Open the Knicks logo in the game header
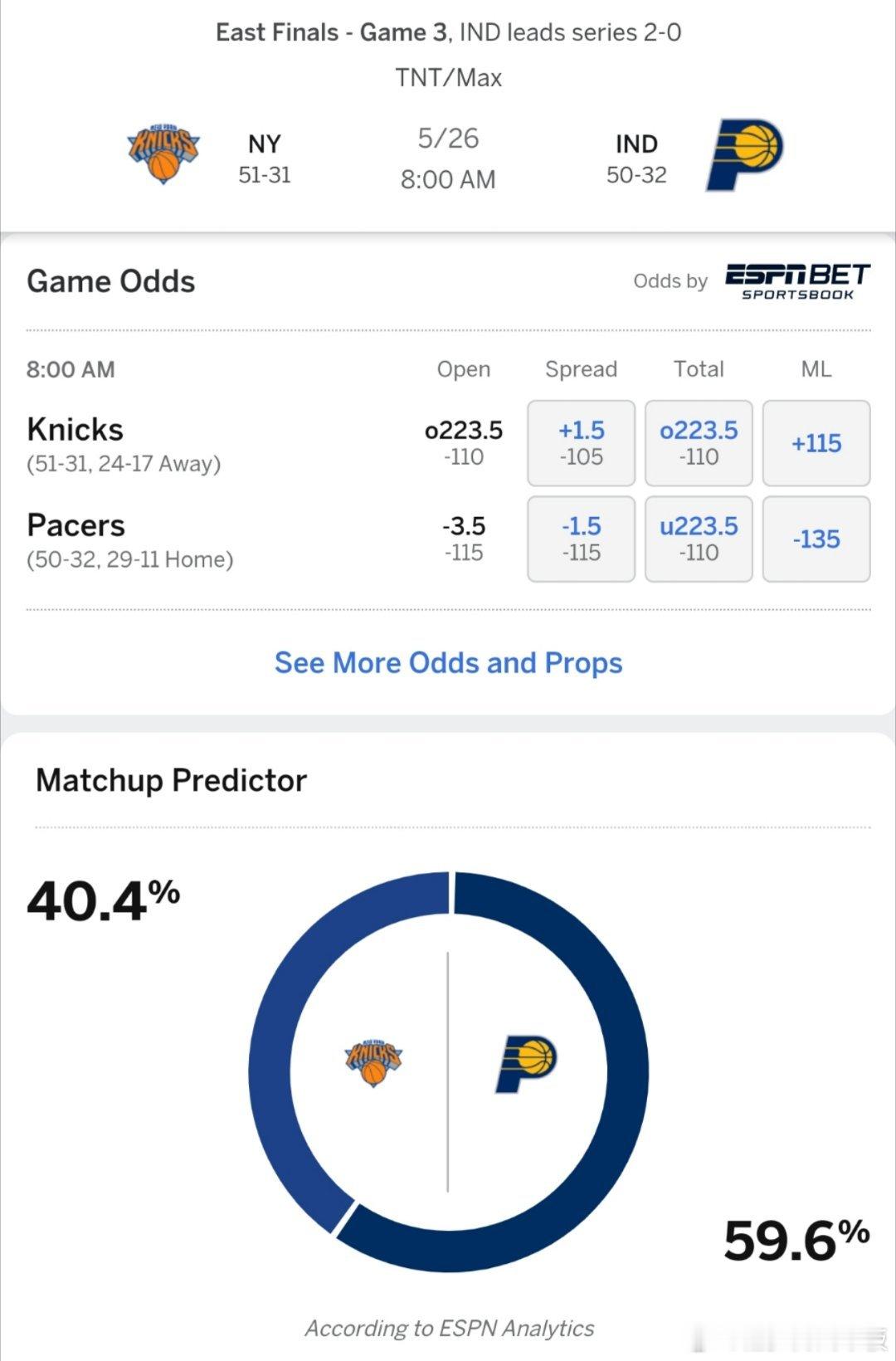896x1361 pixels. (x=163, y=154)
